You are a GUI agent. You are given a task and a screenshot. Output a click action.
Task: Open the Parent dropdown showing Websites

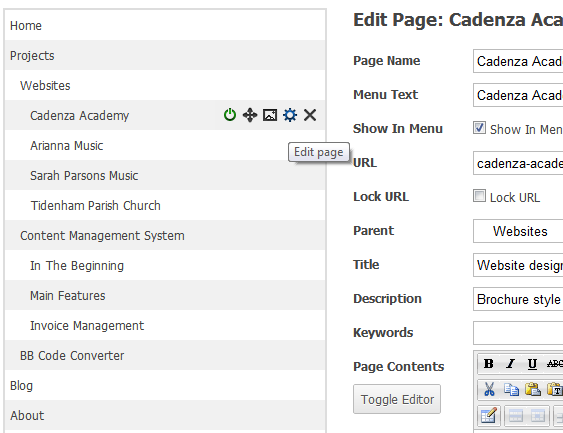tap(518, 231)
